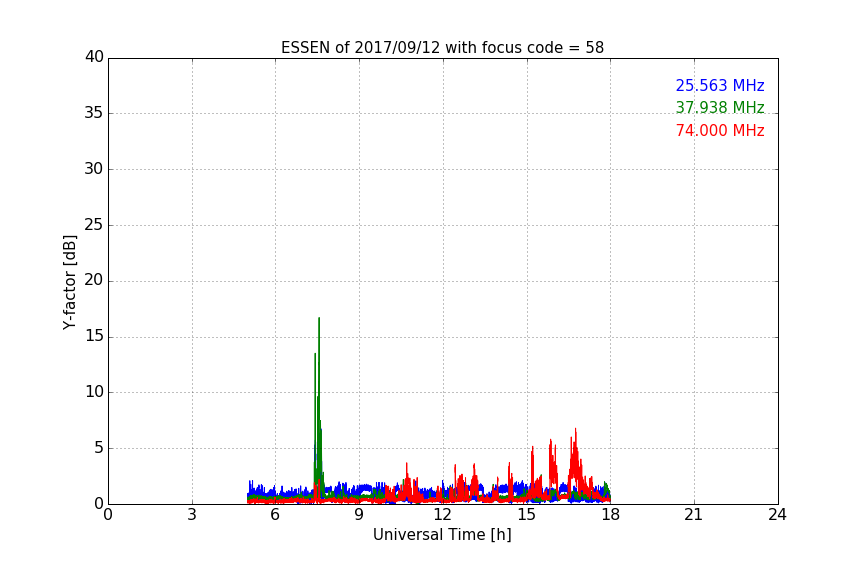The height and width of the screenshot is (576, 864).
Task: Click the red legend label 74.000 MHz
Action: pos(720,131)
